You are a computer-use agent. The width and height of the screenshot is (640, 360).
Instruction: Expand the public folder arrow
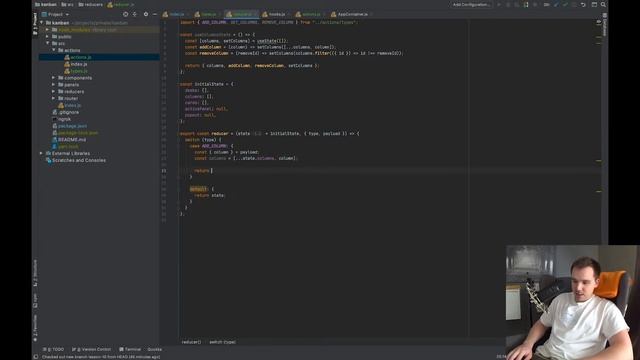coord(48,37)
